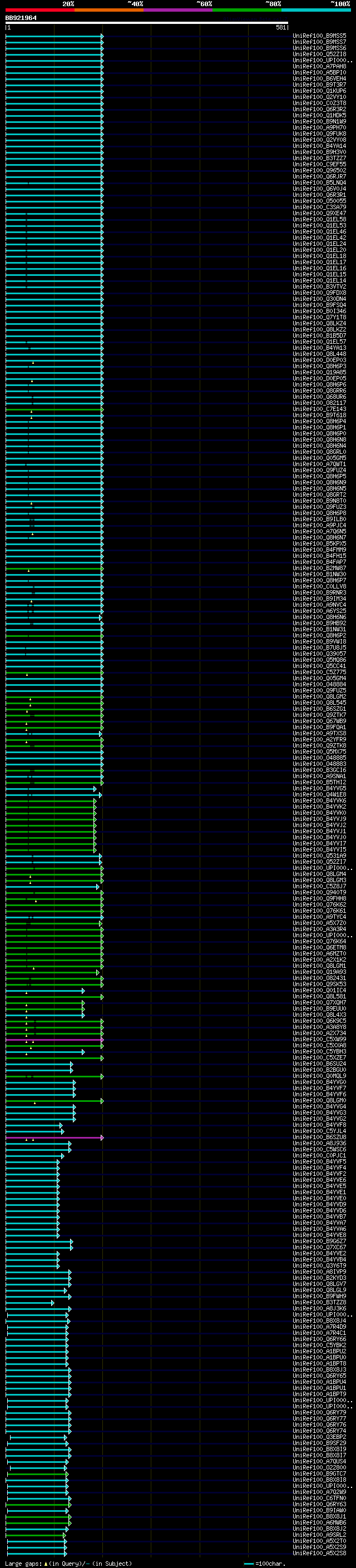The width and height of the screenshot is (356, 1568).
Task: Open hit UniRef100_A9SRL2
Action: click(x=319, y=1535)
